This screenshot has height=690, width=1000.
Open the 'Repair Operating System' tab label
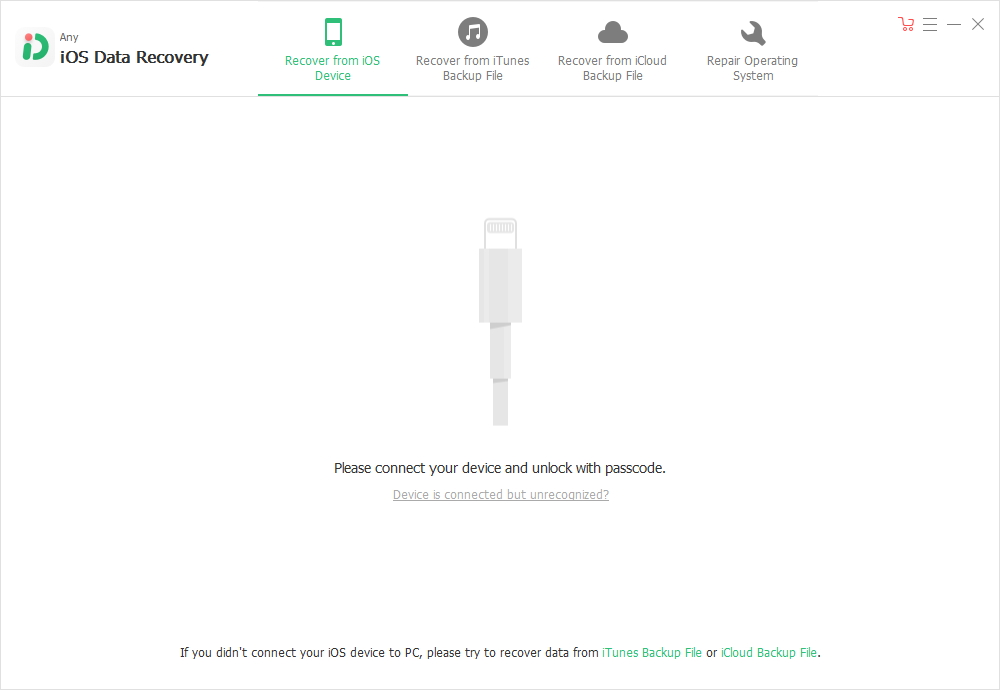753,68
